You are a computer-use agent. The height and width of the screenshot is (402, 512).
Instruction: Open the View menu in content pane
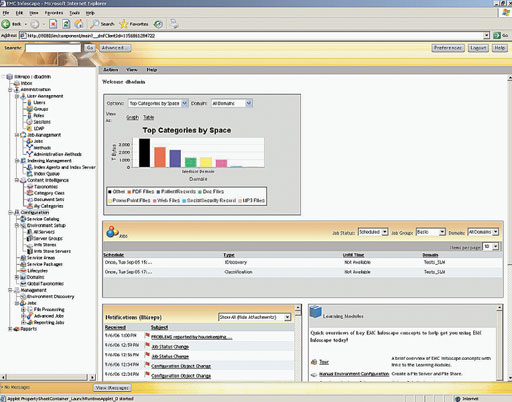click(x=132, y=70)
